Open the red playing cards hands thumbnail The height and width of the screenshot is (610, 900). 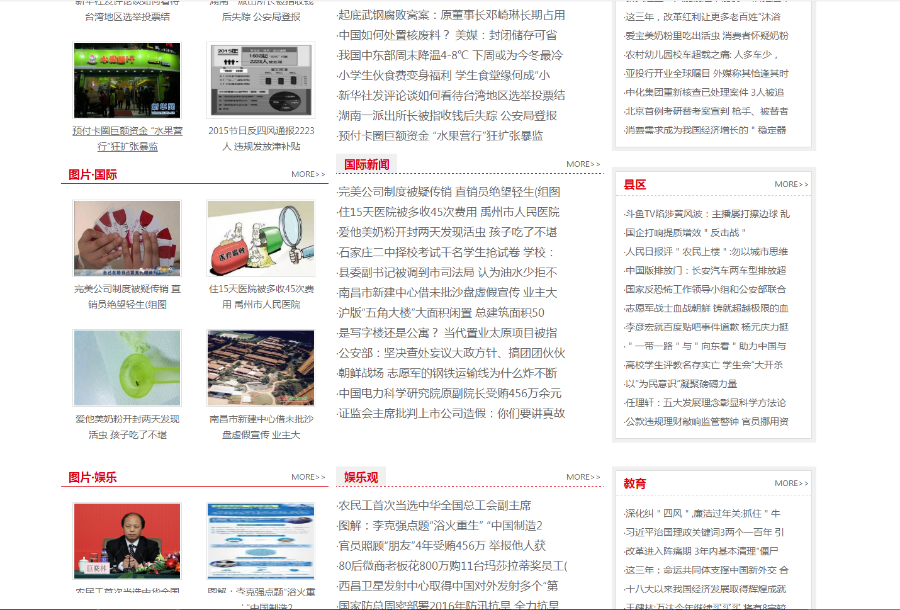127,238
